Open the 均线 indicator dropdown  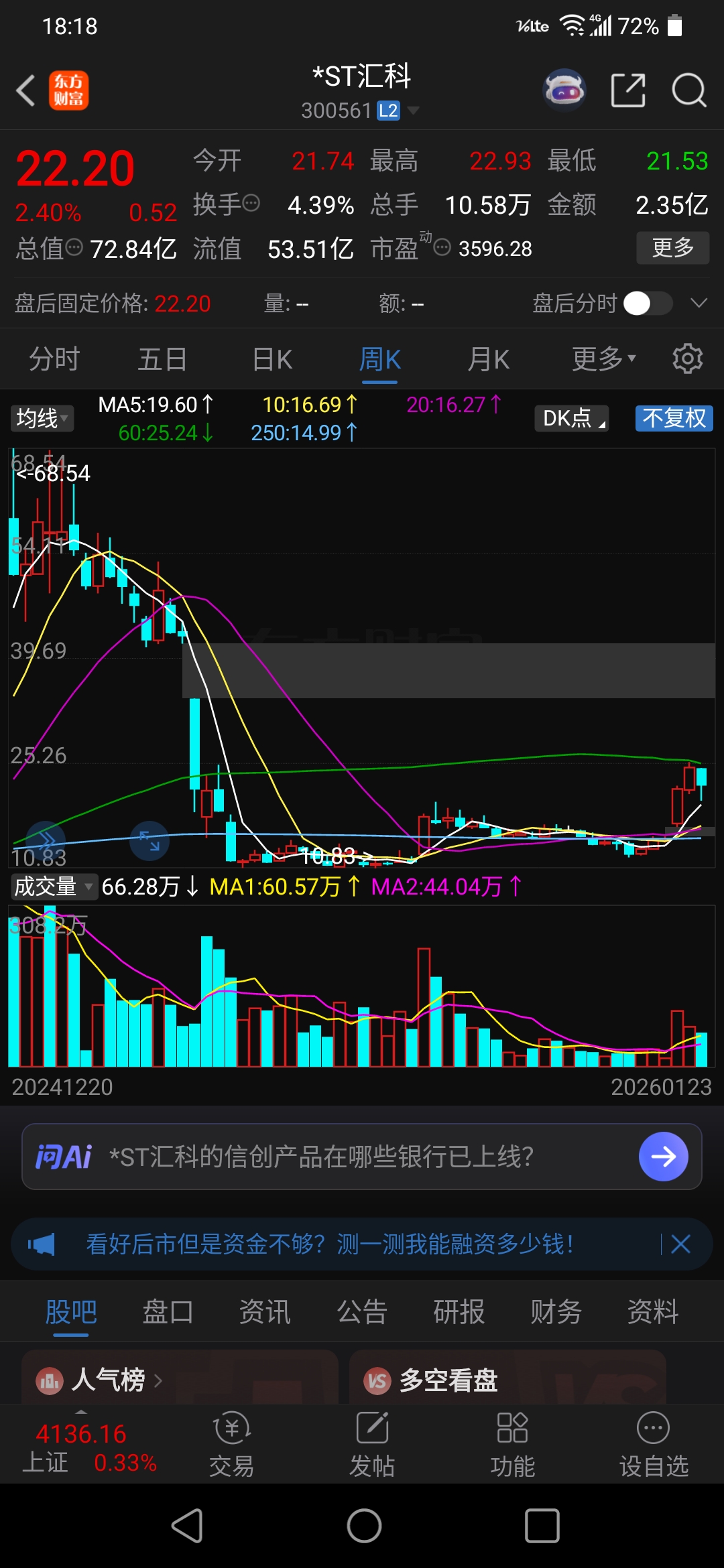point(42,418)
